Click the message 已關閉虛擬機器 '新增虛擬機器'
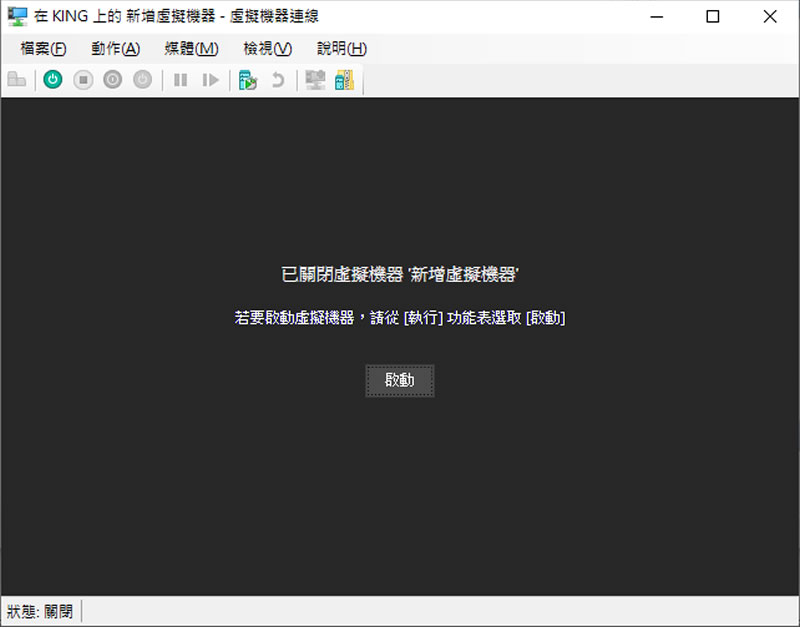Image resolution: width=800 pixels, height=628 pixels. [x=400, y=274]
